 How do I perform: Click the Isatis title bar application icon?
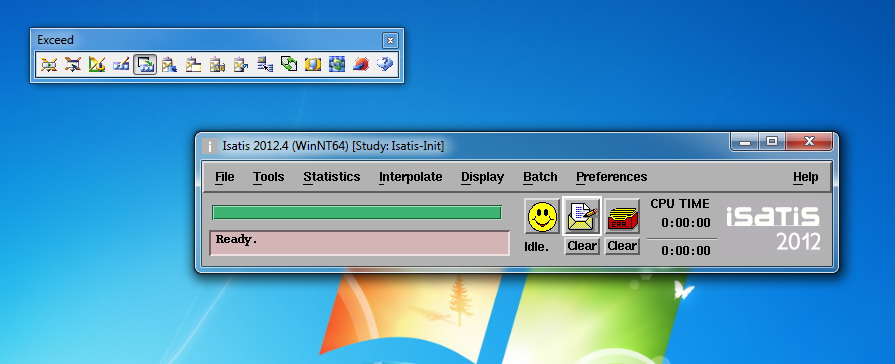pyautogui.click(x=209, y=146)
